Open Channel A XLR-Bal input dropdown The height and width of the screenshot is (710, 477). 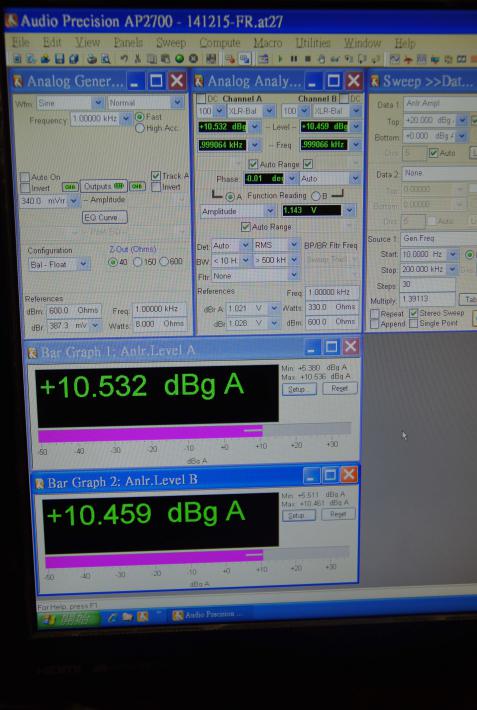click(x=269, y=110)
